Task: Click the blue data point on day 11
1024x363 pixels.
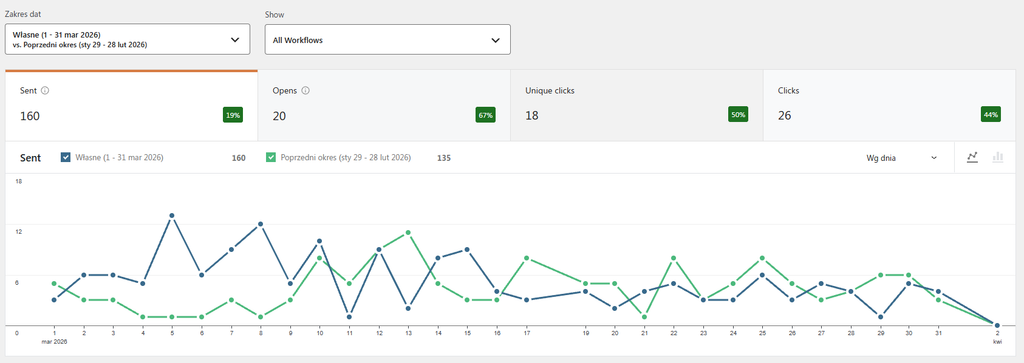Action: coord(349,317)
